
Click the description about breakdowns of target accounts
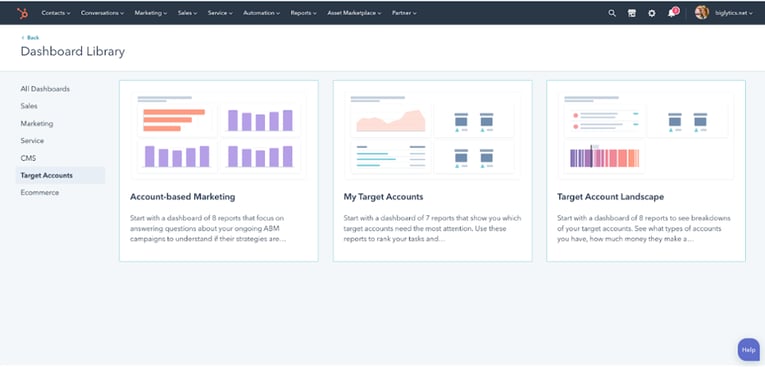(644, 228)
